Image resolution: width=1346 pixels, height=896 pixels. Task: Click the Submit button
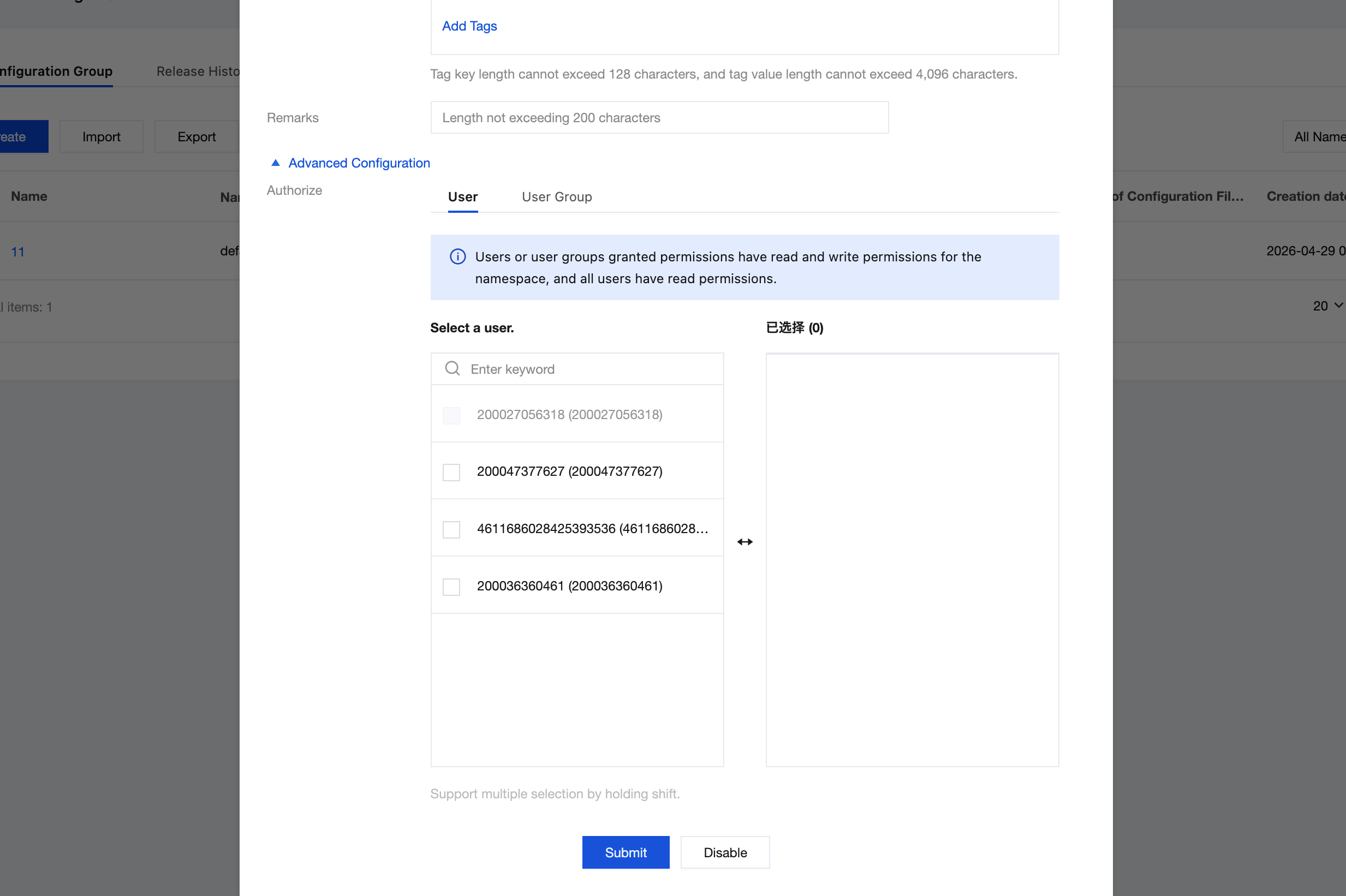coord(626,852)
